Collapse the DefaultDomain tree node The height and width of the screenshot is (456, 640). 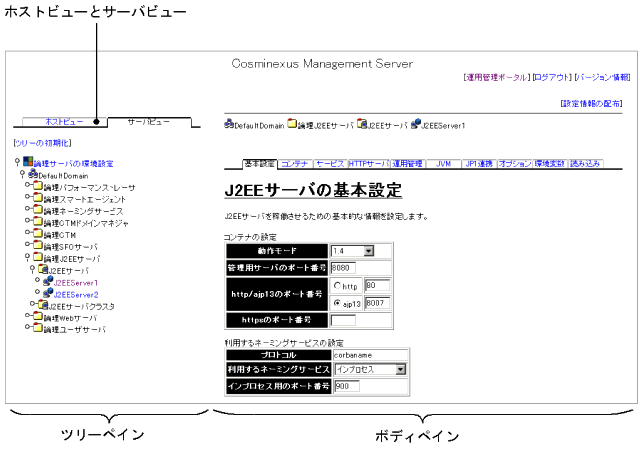pos(22,174)
